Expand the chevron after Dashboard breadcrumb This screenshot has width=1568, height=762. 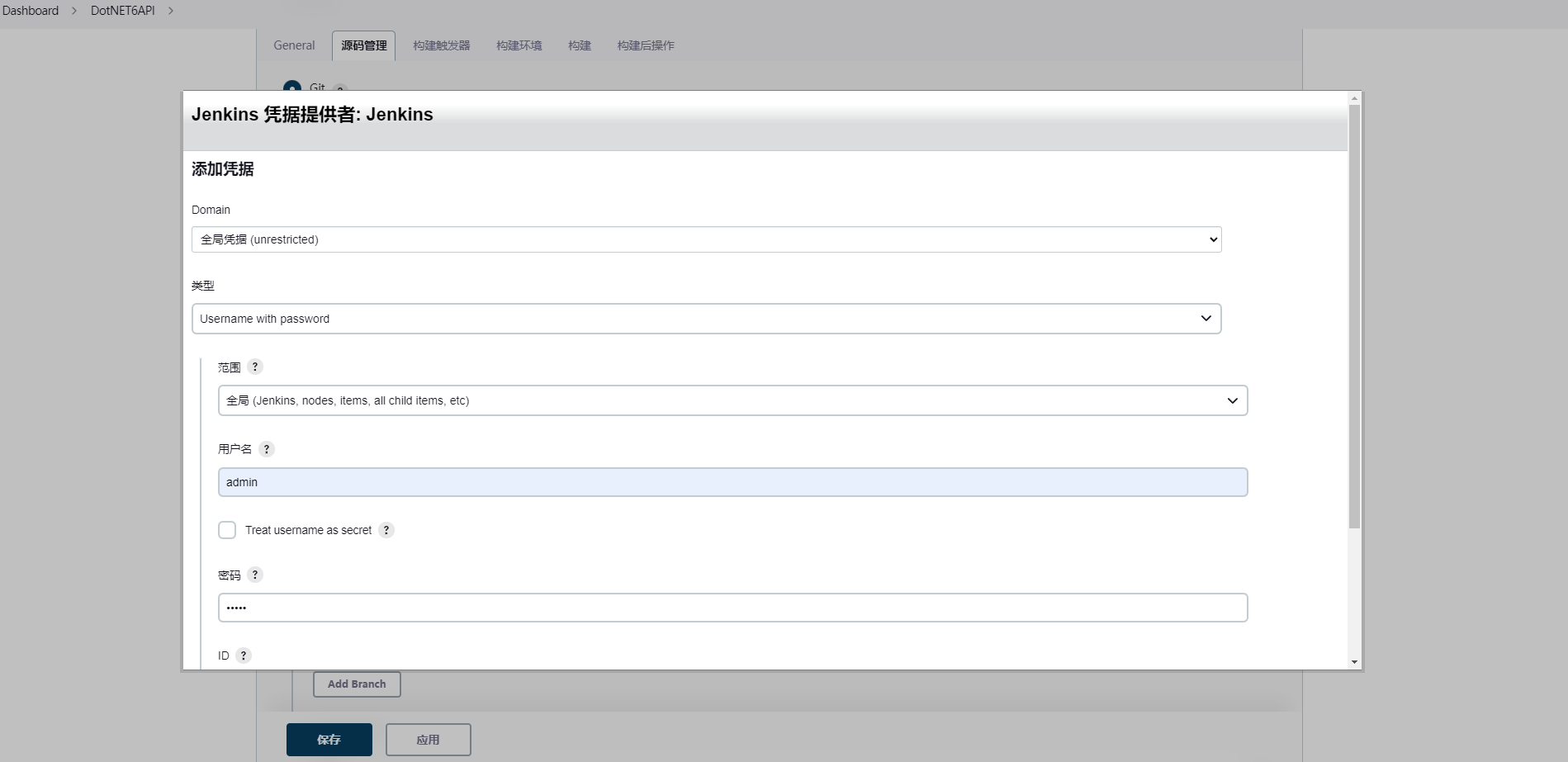(x=73, y=11)
